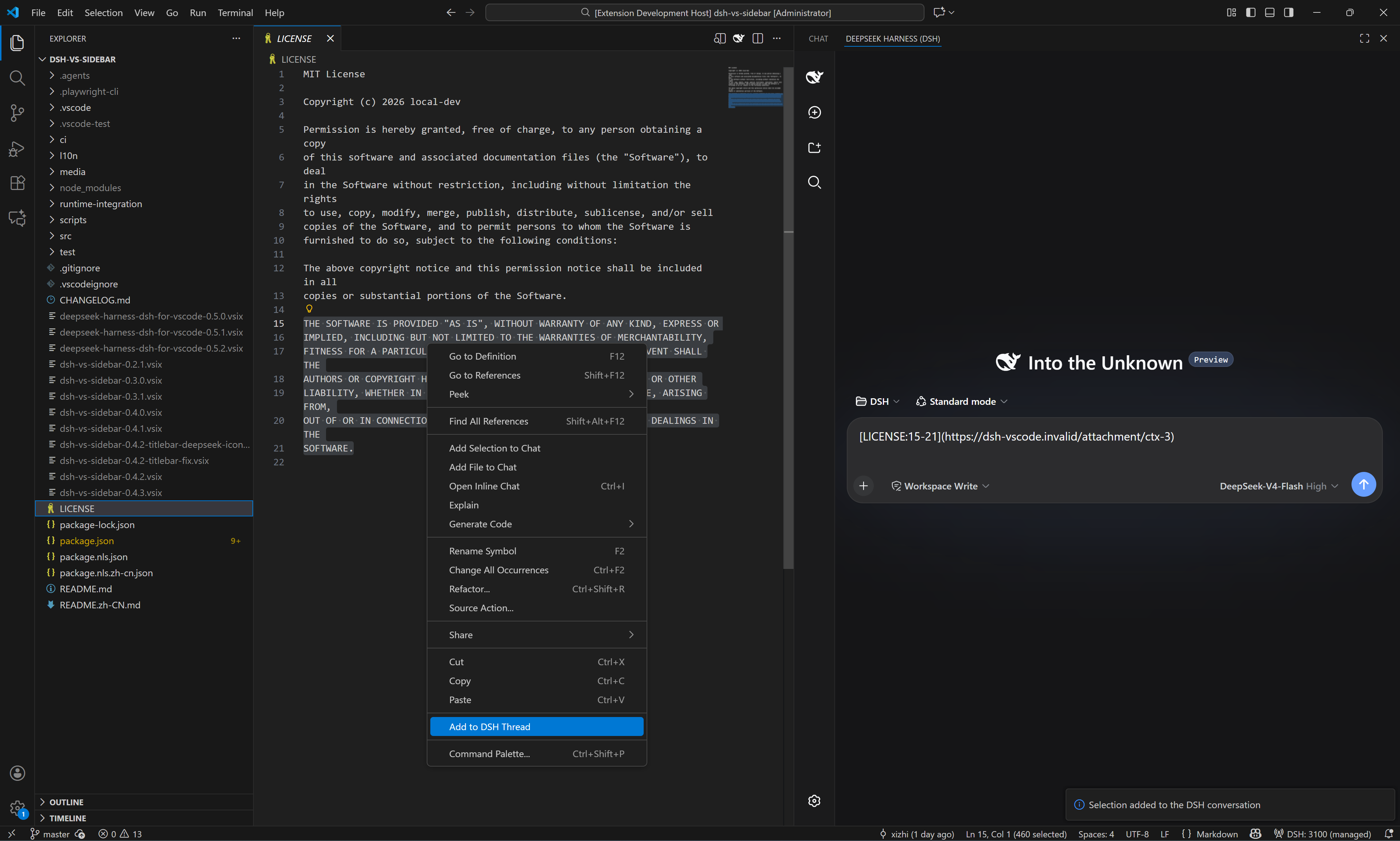Close the LICENSE editor tab
This screenshot has height=841, width=1400.
330,39
